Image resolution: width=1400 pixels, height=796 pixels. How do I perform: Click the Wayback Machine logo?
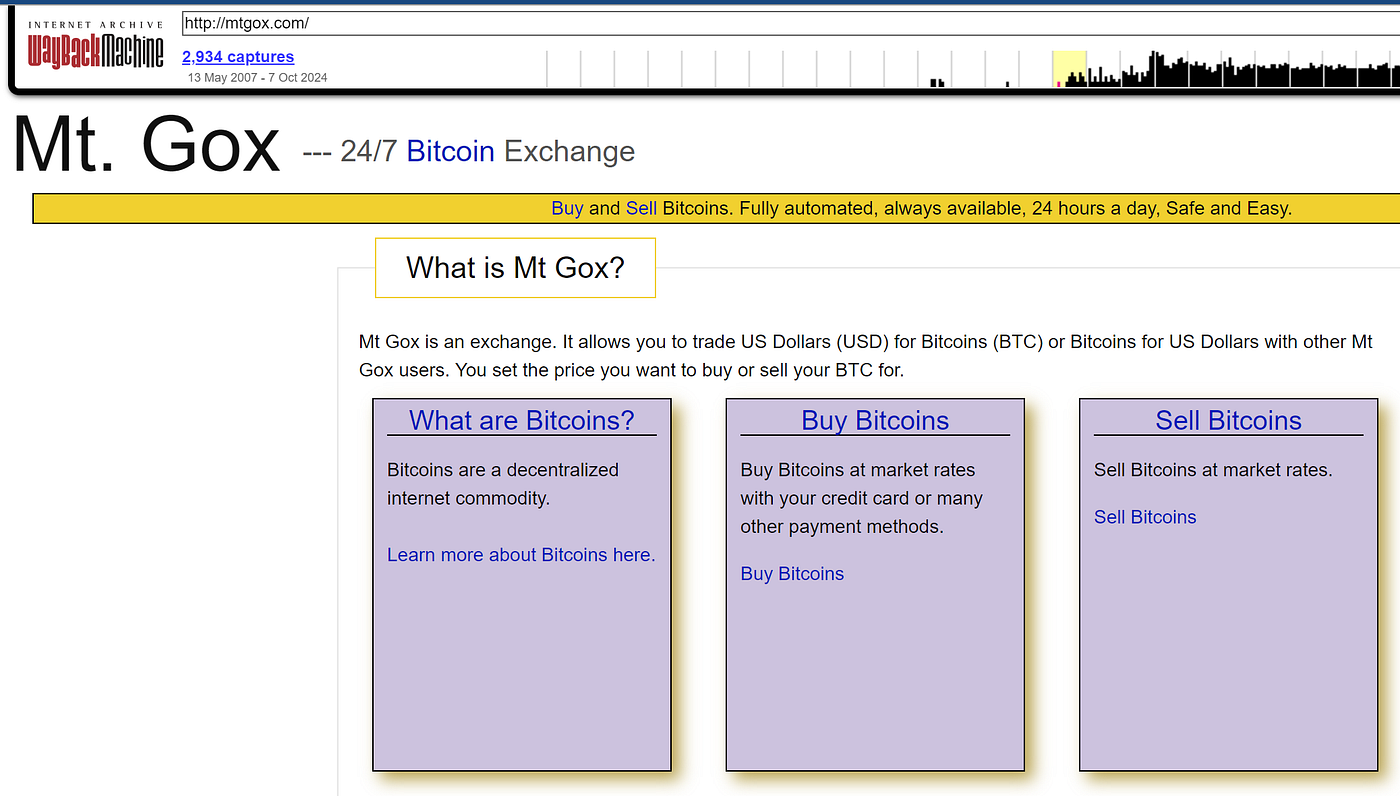point(96,44)
